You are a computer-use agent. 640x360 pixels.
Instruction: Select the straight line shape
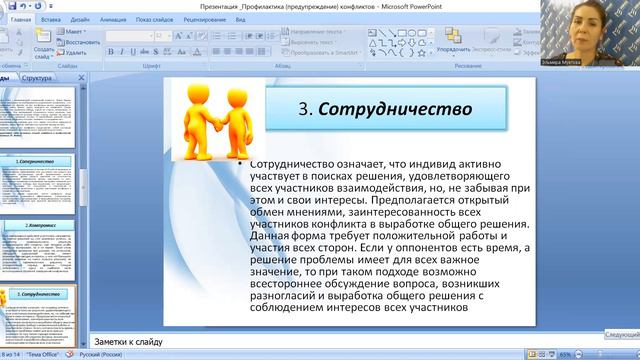tap(382, 33)
